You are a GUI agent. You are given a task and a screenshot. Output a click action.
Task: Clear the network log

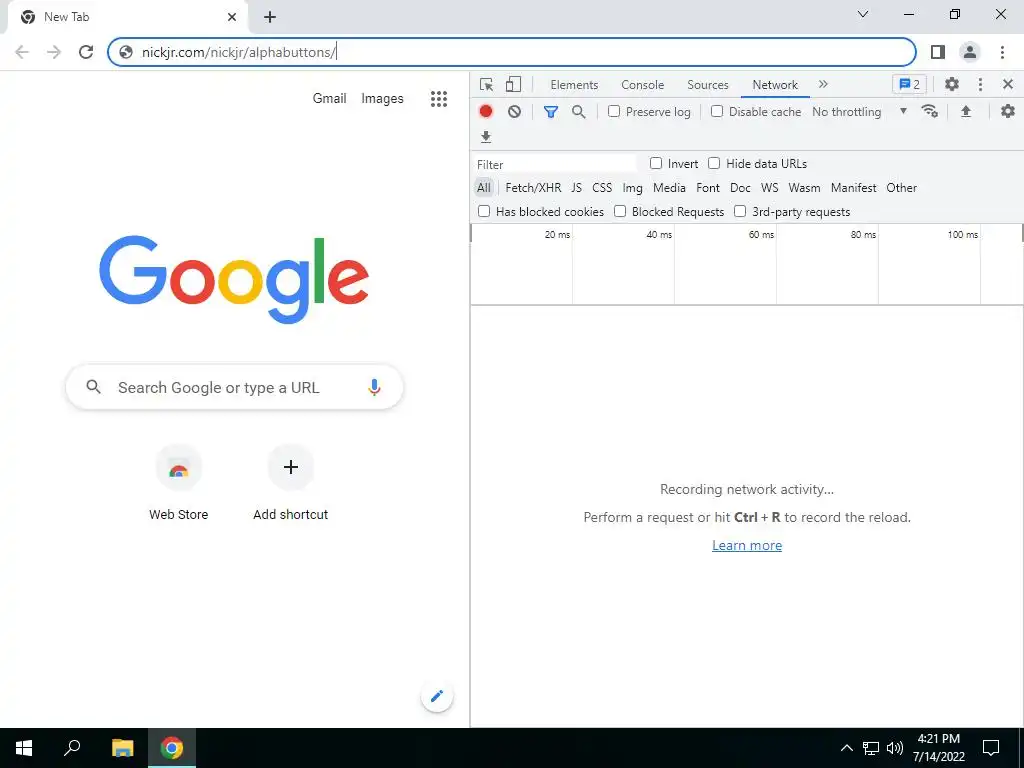click(515, 112)
